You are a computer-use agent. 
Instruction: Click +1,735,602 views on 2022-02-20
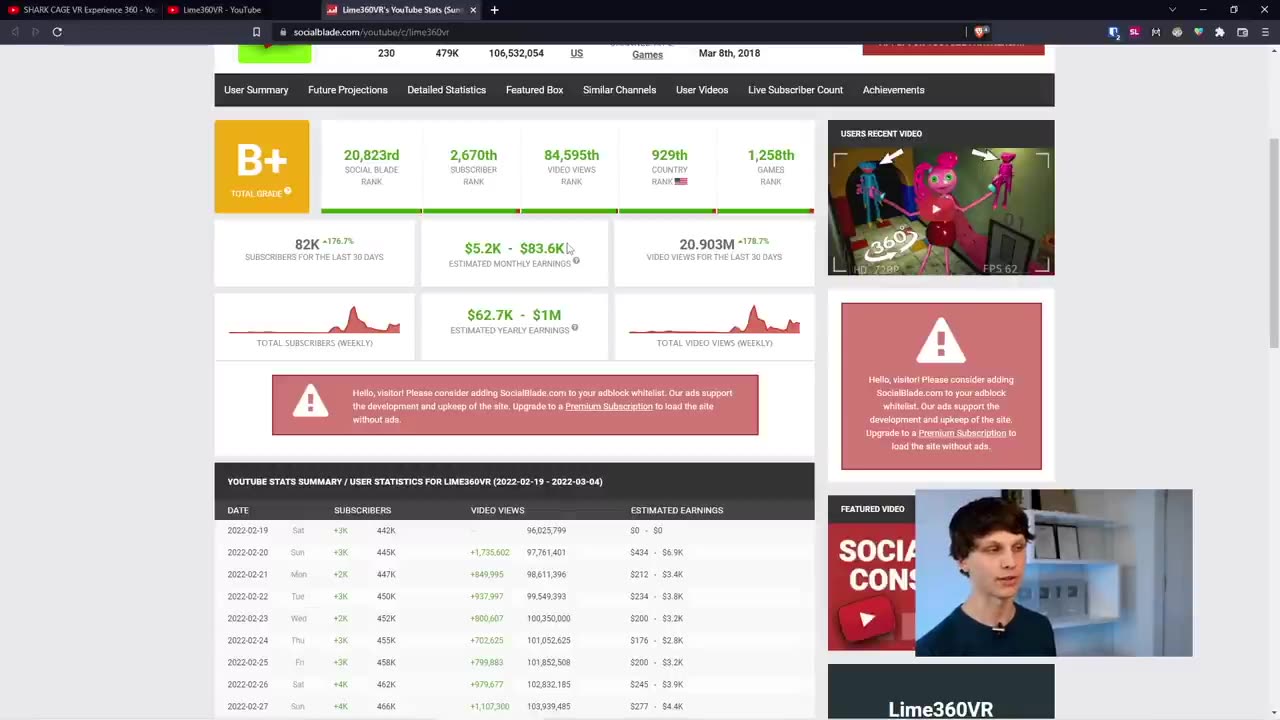(489, 552)
